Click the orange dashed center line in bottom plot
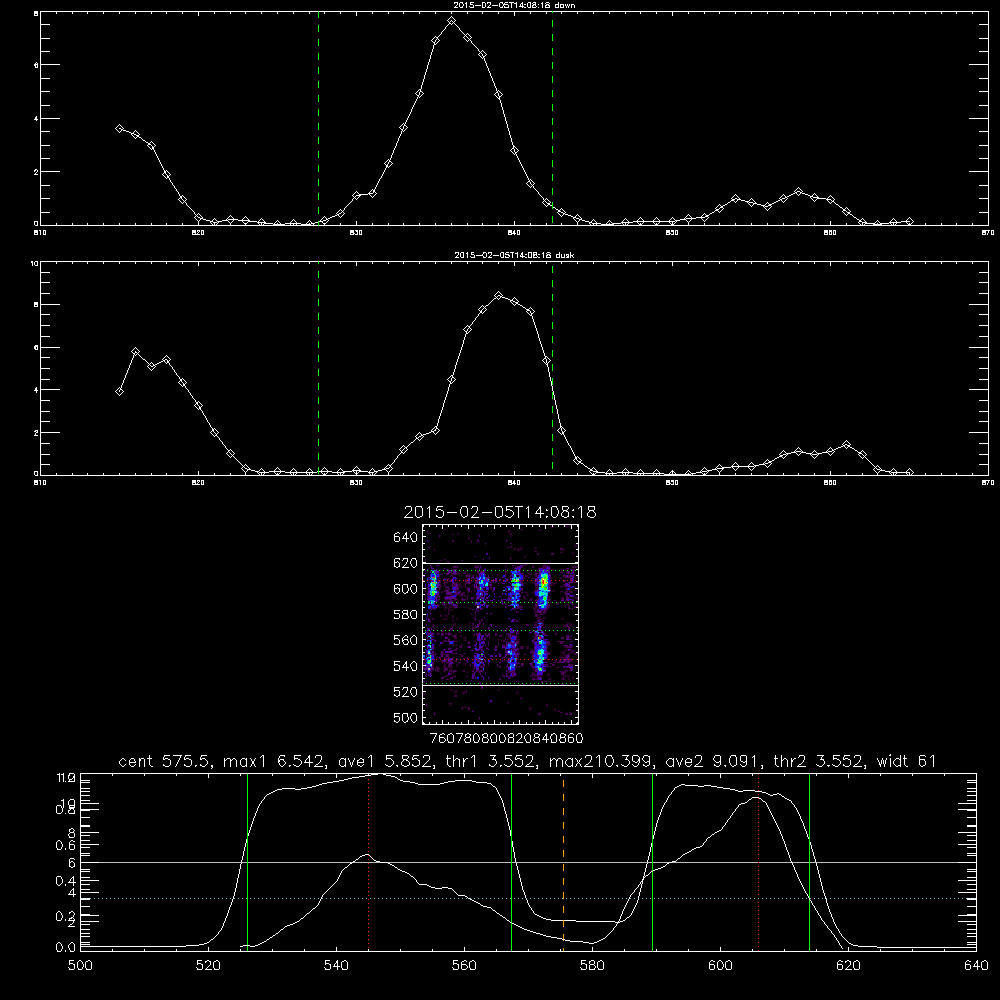Image resolution: width=1000 pixels, height=1000 pixels. click(x=563, y=861)
